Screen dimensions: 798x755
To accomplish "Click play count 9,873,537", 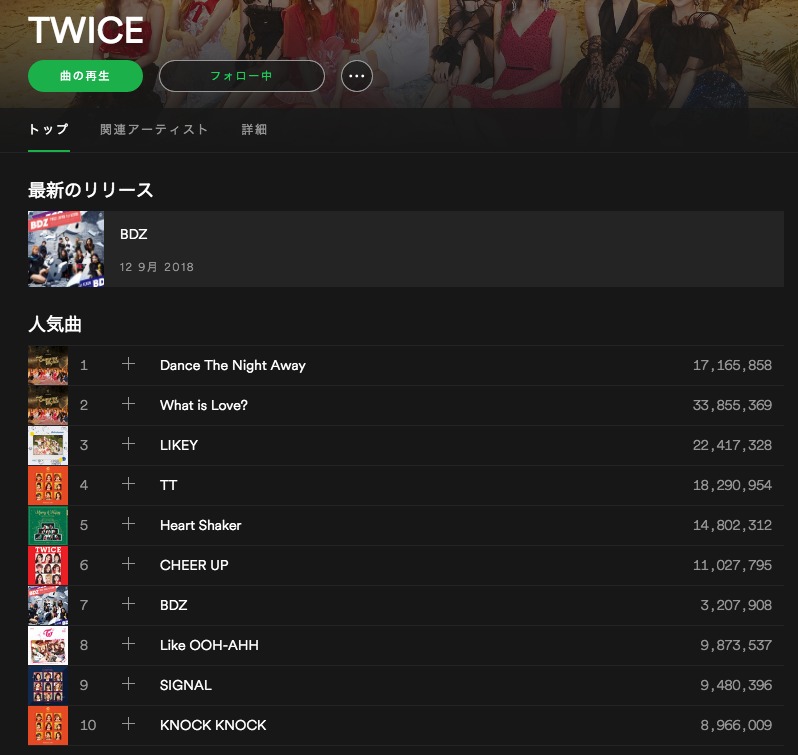I will tap(736, 646).
